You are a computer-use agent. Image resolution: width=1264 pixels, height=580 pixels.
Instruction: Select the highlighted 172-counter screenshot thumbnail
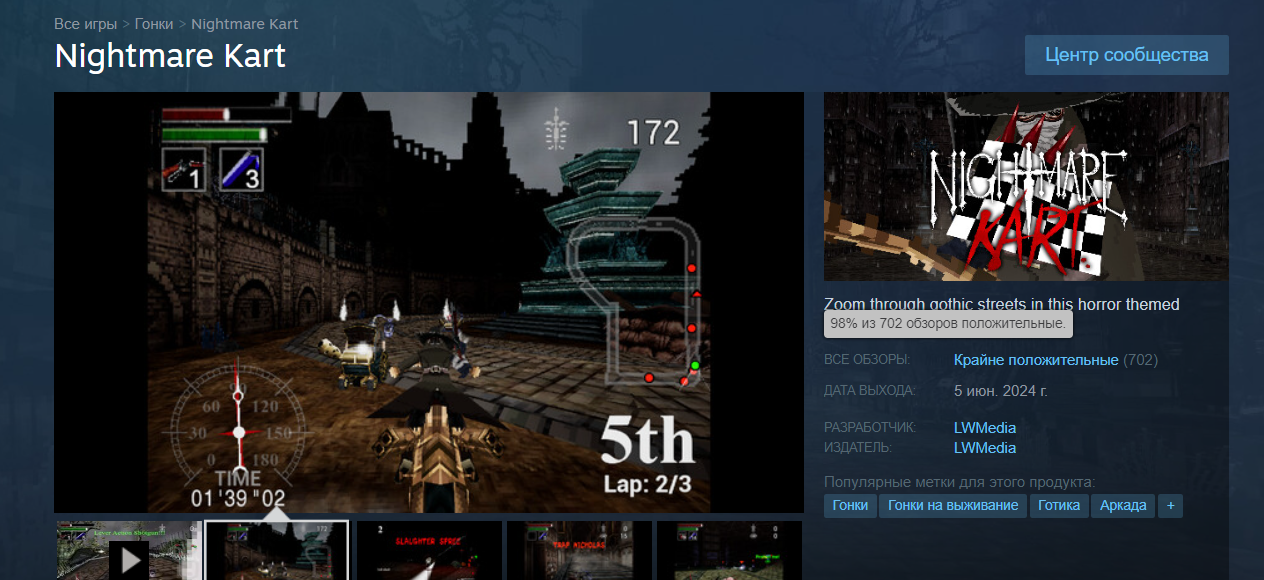click(277, 551)
